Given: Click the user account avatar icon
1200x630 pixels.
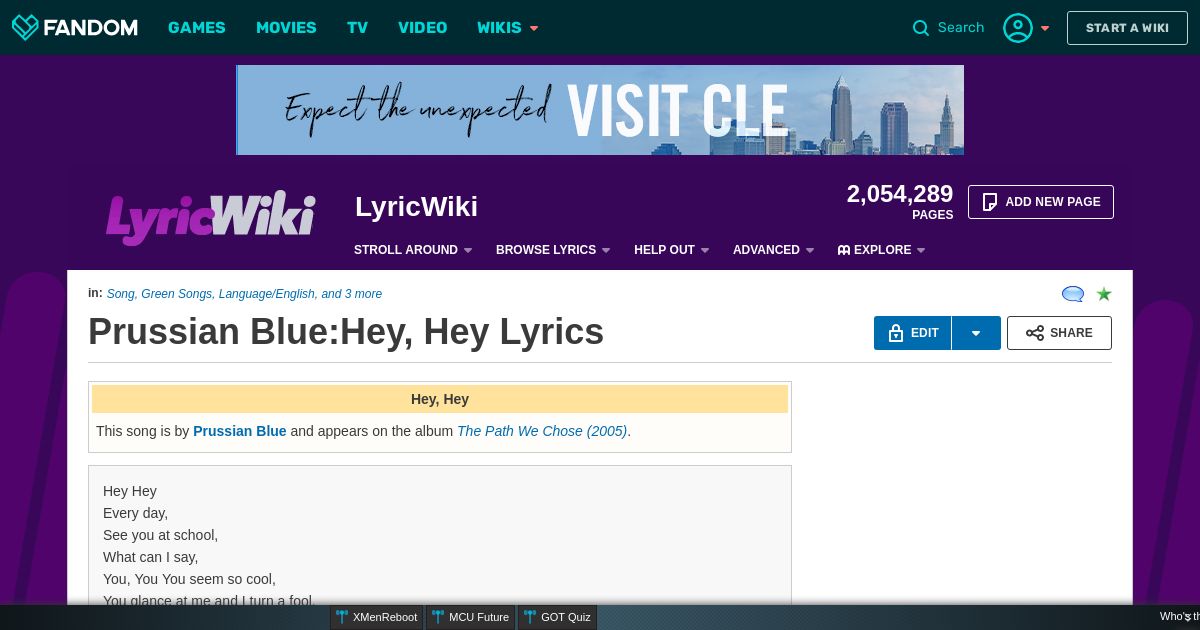Looking at the screenshot, I should [1018, 28].
